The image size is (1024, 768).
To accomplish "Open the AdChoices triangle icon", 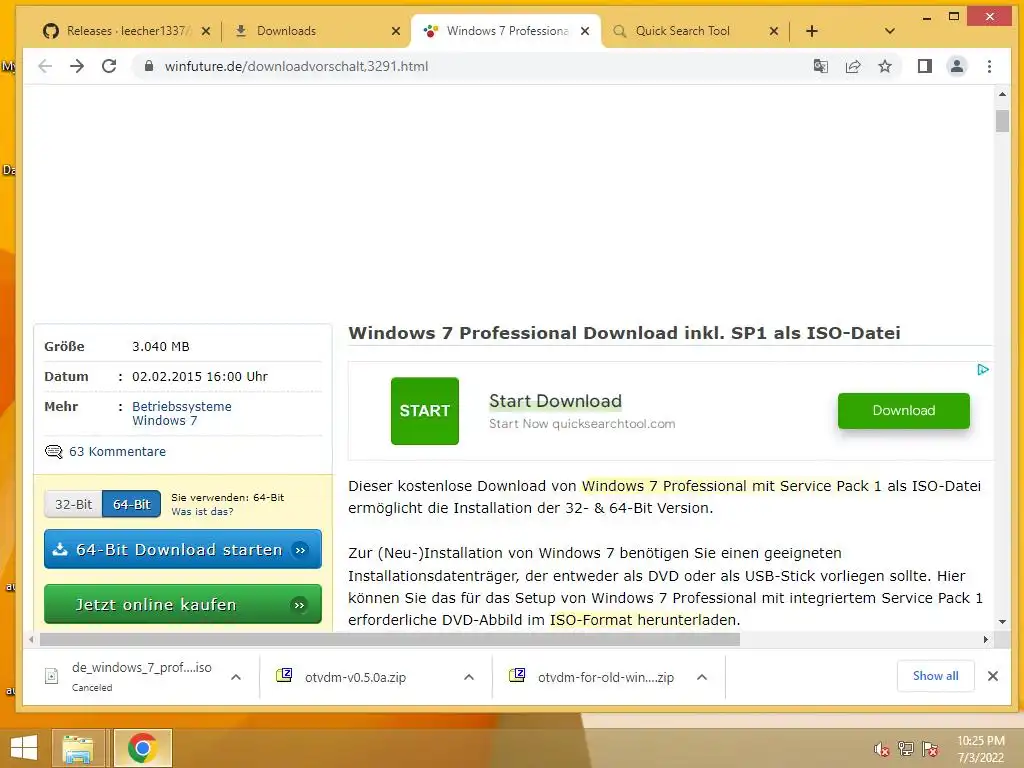I will click(983, 370).
